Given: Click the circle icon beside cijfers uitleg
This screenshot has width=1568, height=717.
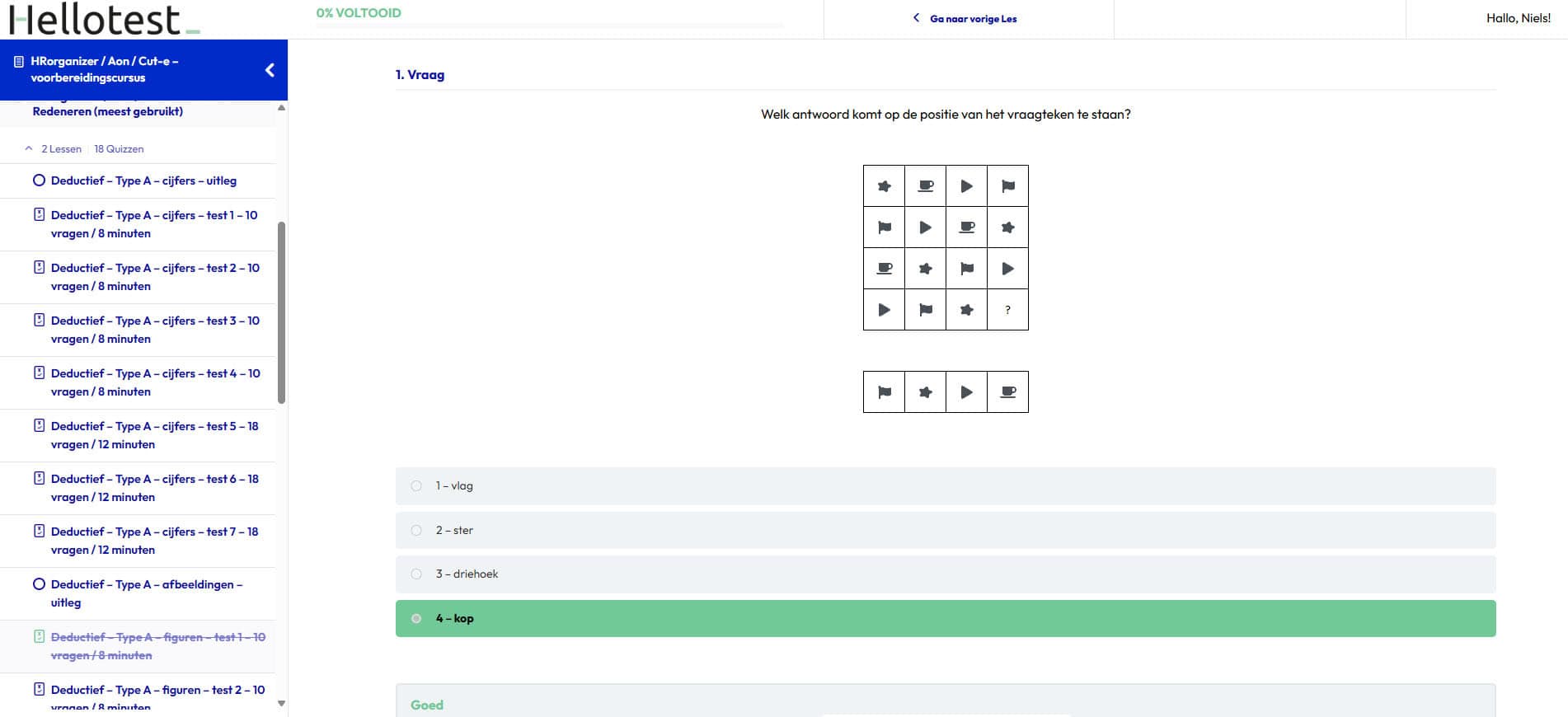Looking at the screenshot, I should click(39, 180).
